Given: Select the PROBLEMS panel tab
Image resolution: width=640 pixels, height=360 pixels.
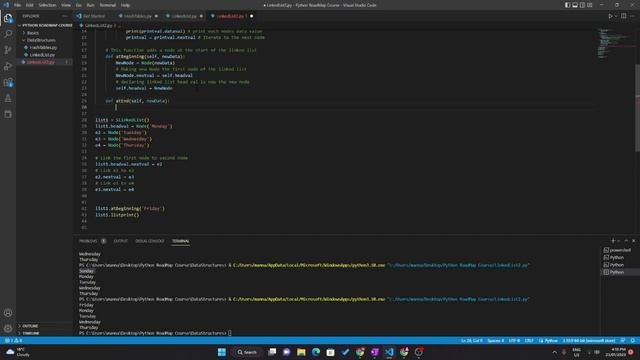Looking at the screenshot, I should click(88, 241).
